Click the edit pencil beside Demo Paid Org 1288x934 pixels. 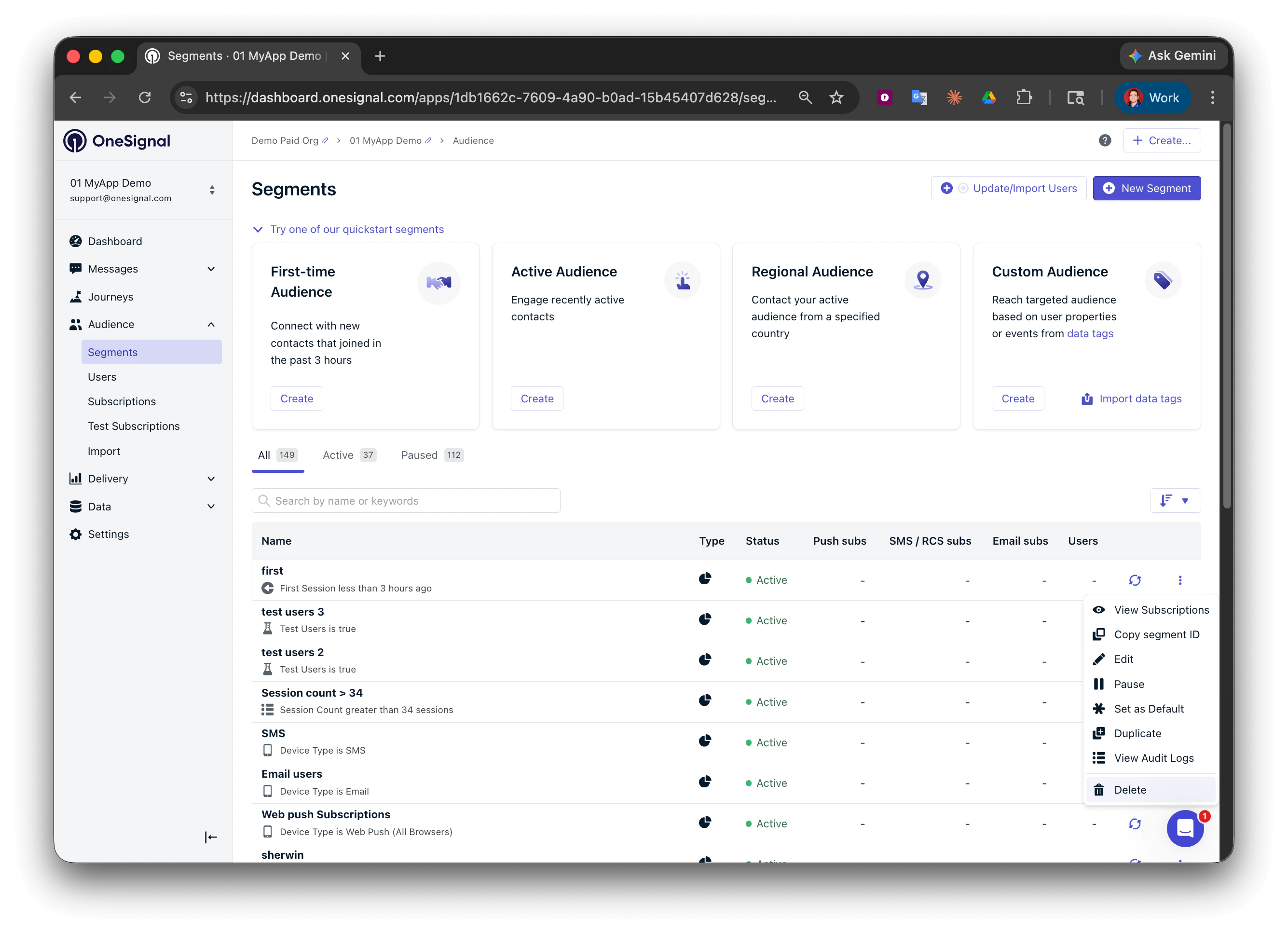pos(325,141)
